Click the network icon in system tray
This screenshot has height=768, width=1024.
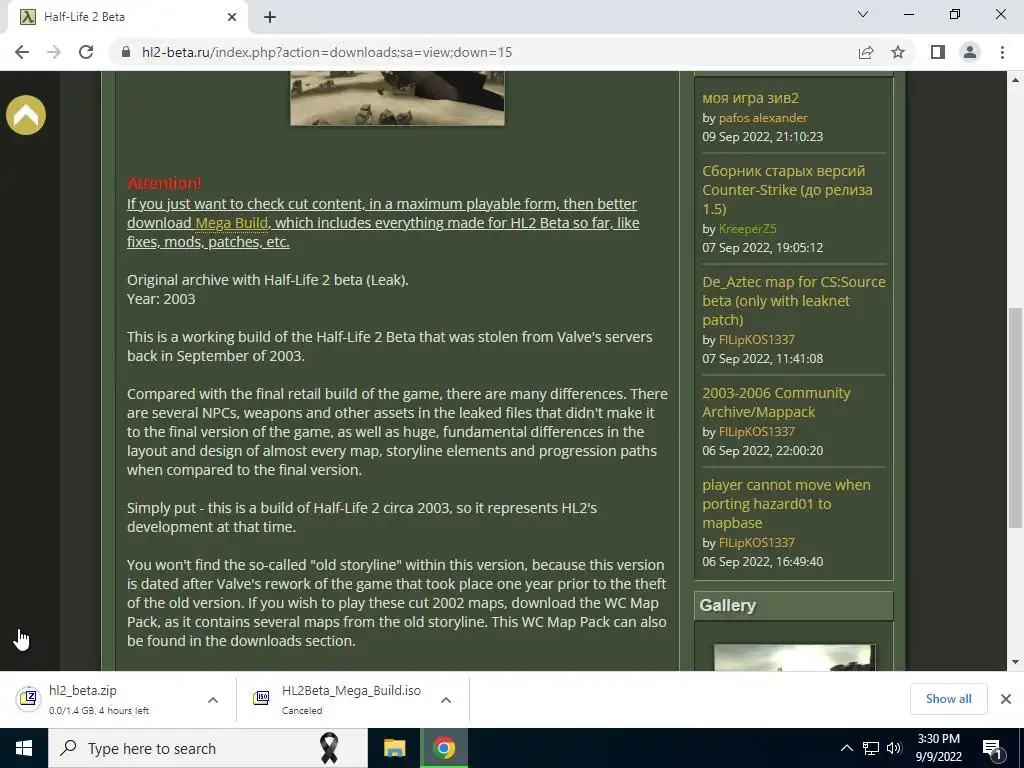pyautogui.click(x=871, y=748)
